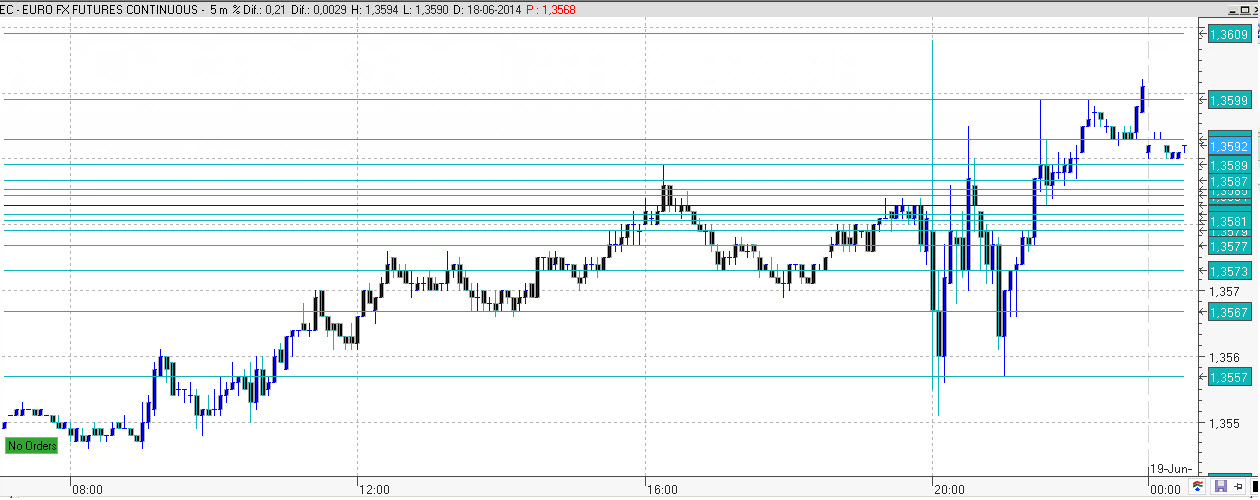1260x500 pixels.
Task: Click the highlighted 1,3592 current price tag
Action: (x=1229, y=145)
